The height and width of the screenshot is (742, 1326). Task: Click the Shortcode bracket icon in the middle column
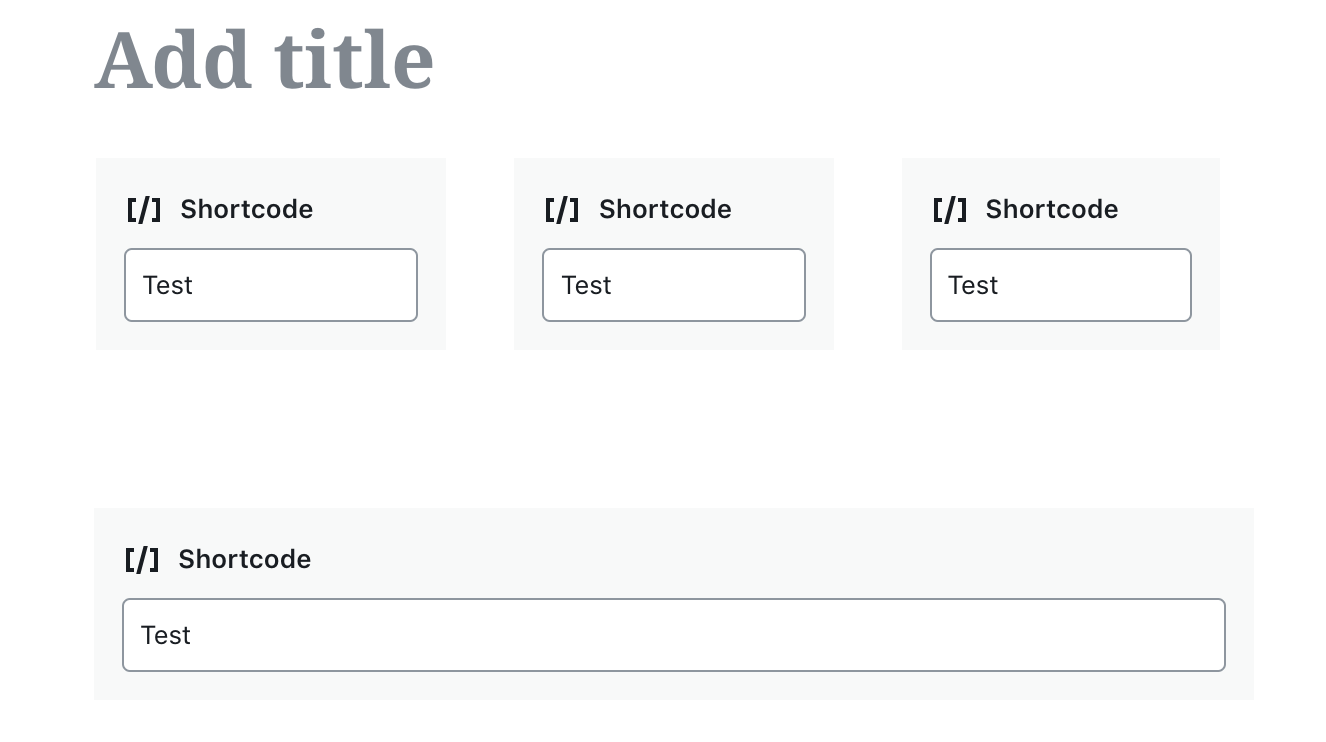[562, 209]
